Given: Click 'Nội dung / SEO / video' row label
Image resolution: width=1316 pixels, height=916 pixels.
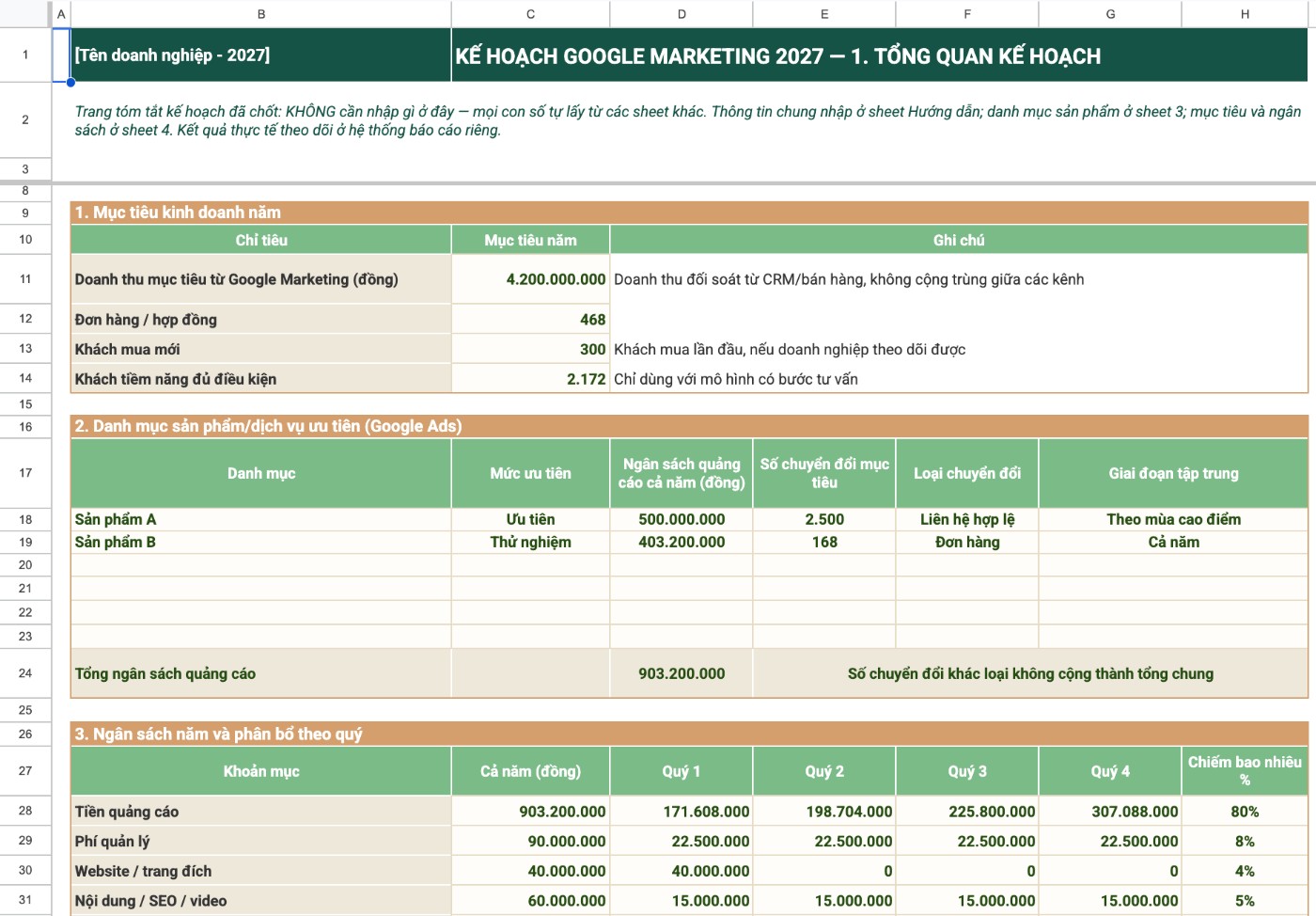Looking at the screenshot, I should point(260,901).
